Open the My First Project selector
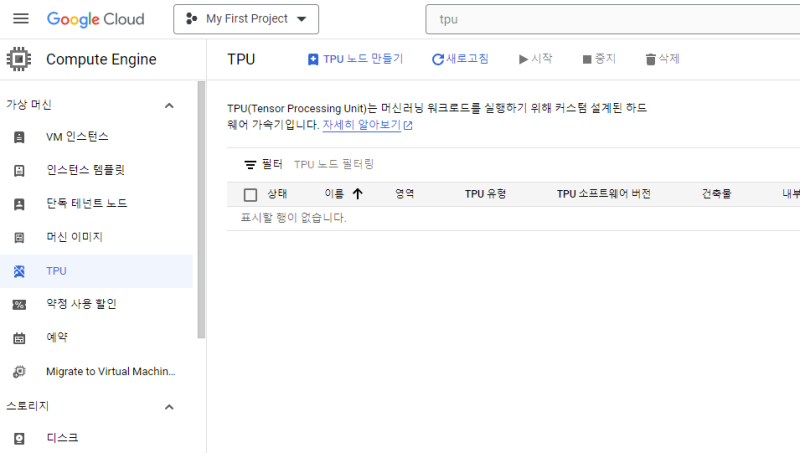The width and height of the screenshot is (800, 453). [x=246, y=19]
